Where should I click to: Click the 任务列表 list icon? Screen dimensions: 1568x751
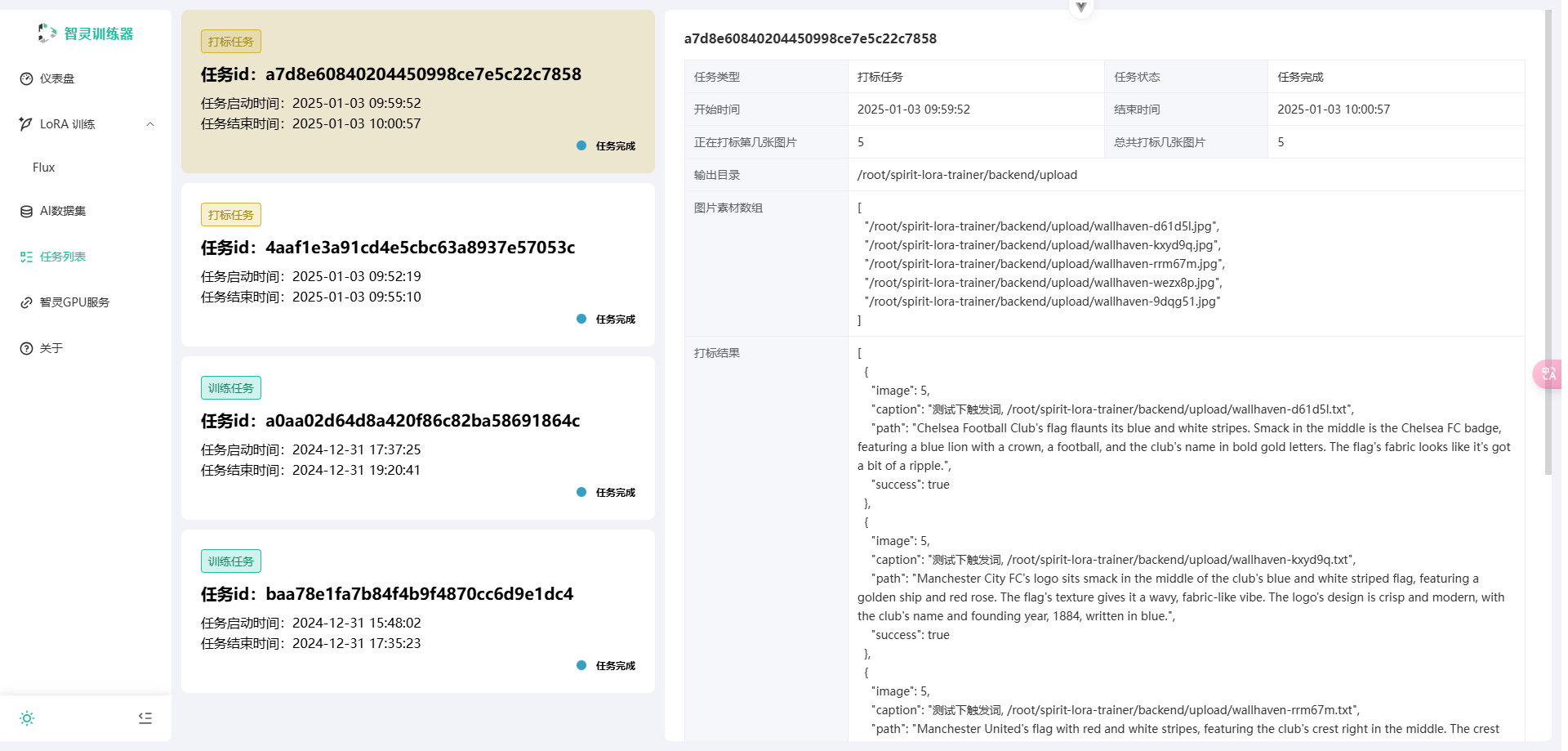(26, 257)
